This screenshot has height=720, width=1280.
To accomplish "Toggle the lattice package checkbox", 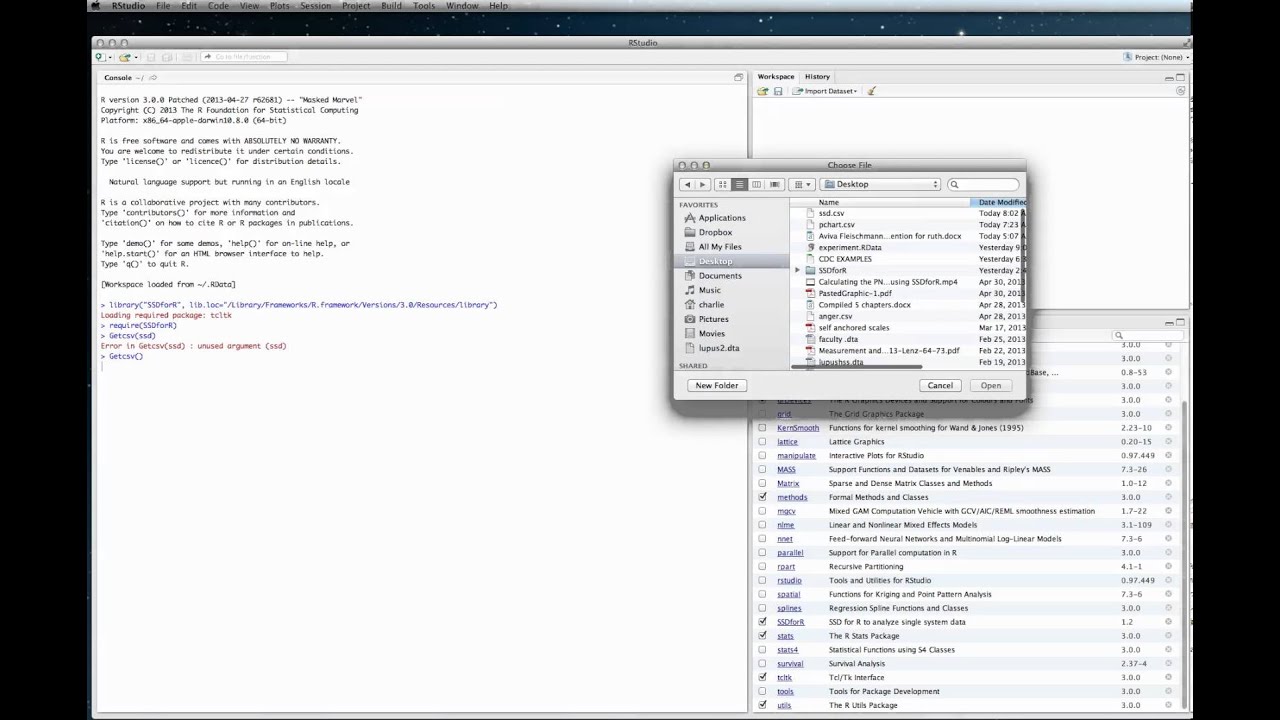I will coord(762,442).
